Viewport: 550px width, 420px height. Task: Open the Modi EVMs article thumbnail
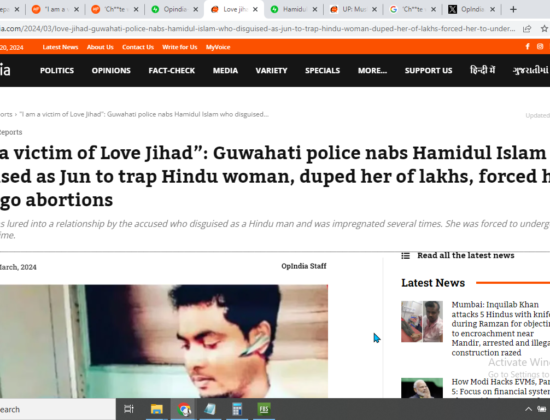tap(422, 388)
